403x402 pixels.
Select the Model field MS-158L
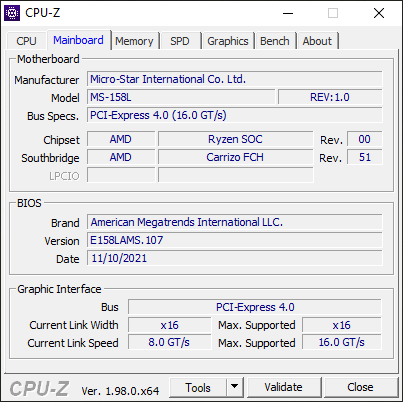coord(181,97)
